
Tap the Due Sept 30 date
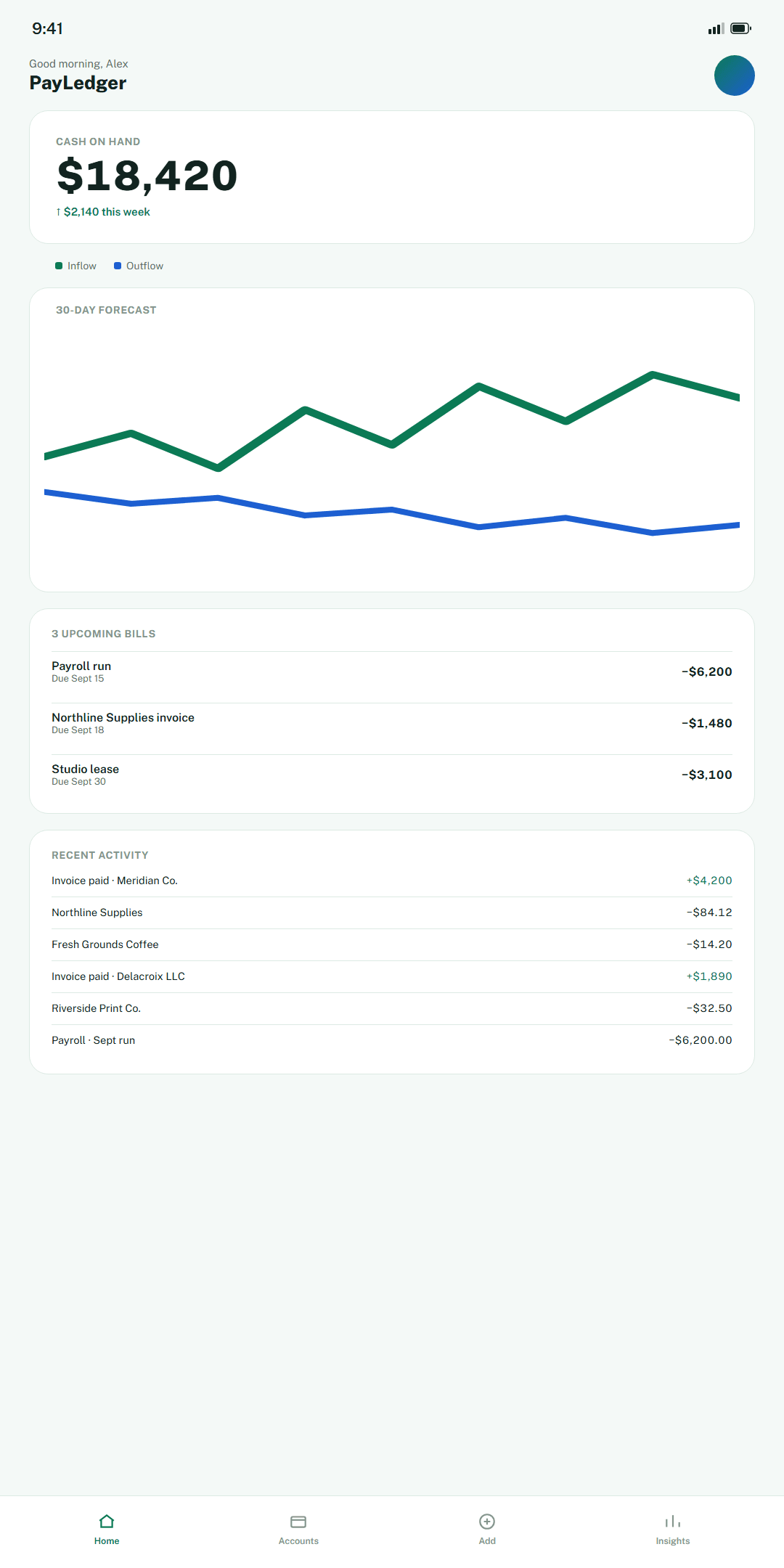(78, 782)
